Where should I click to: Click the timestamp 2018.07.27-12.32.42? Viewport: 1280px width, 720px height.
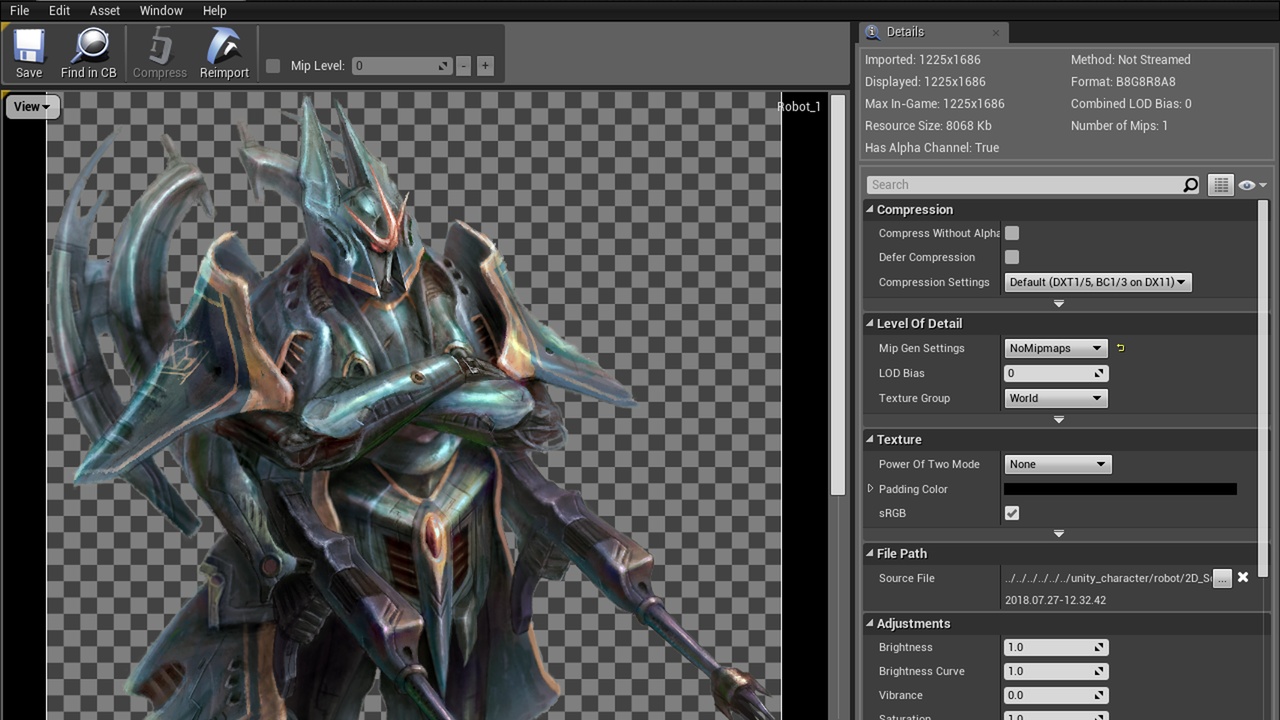1055,601
